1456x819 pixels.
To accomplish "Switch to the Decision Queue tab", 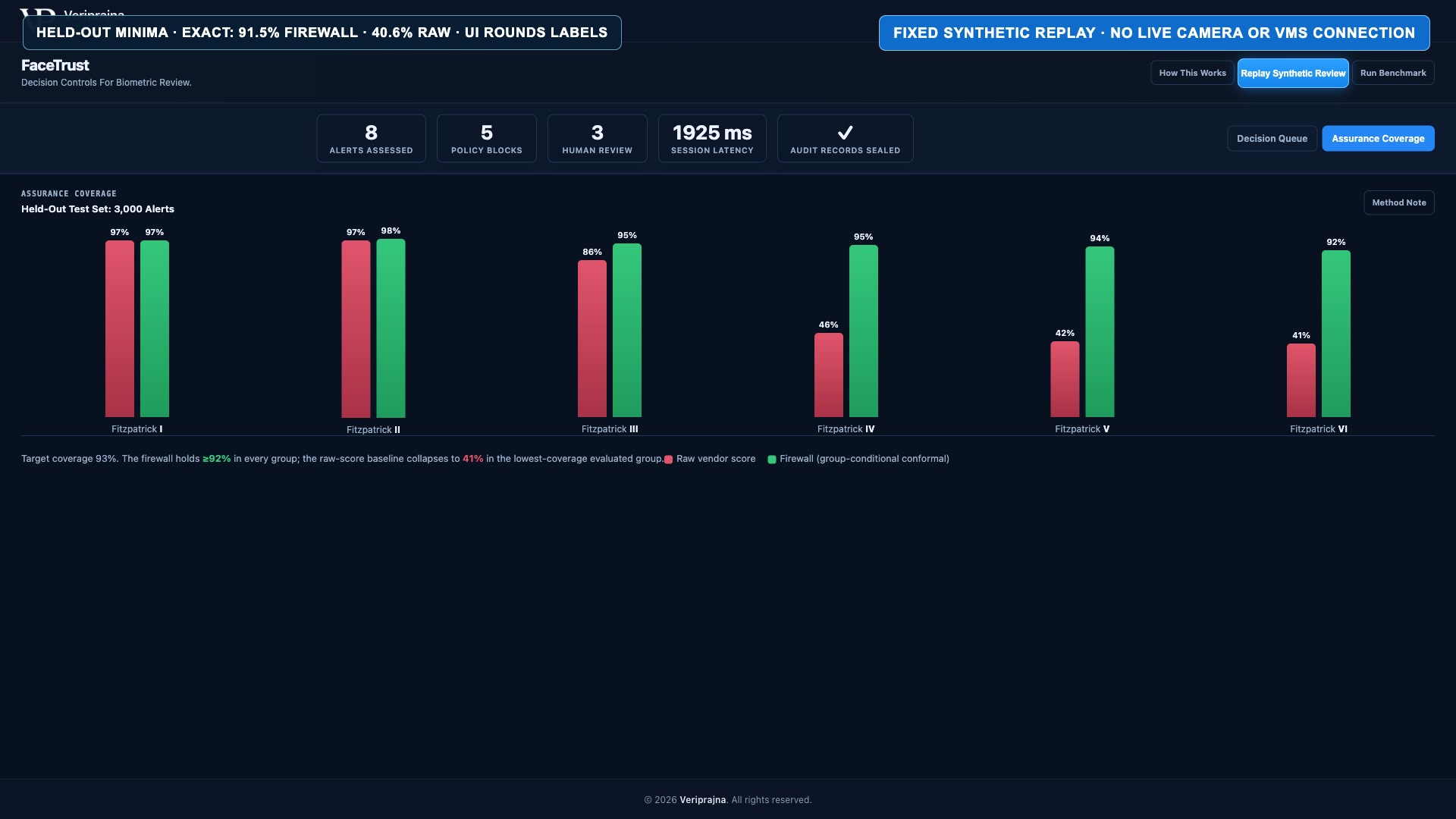I will point(1272,138).
